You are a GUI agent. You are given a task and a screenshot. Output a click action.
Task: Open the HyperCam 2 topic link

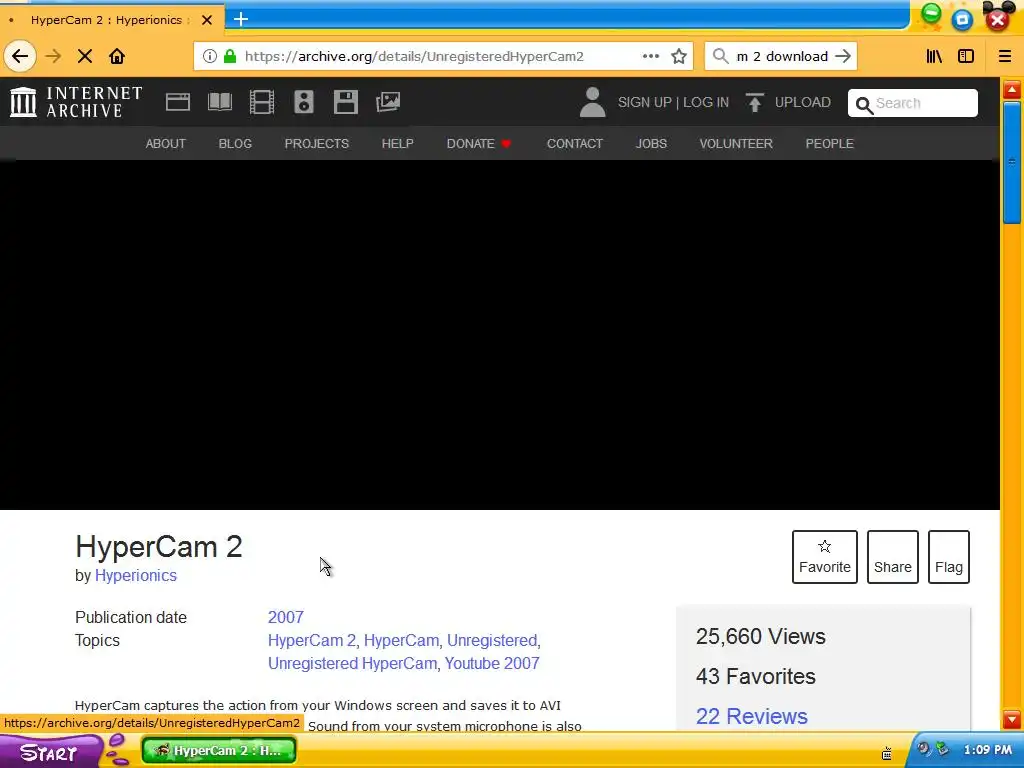pyautogui.click(x=312, y=641)
